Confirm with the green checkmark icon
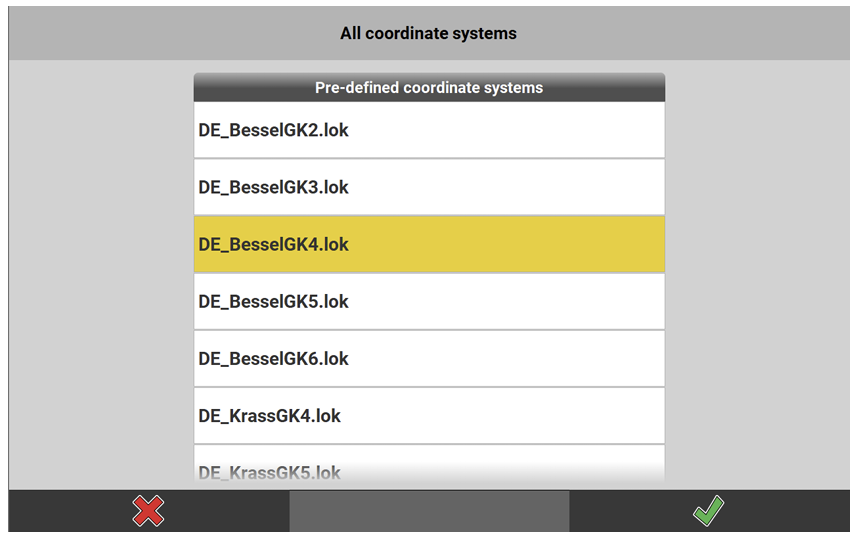862x546 pixels. (709, 511)
